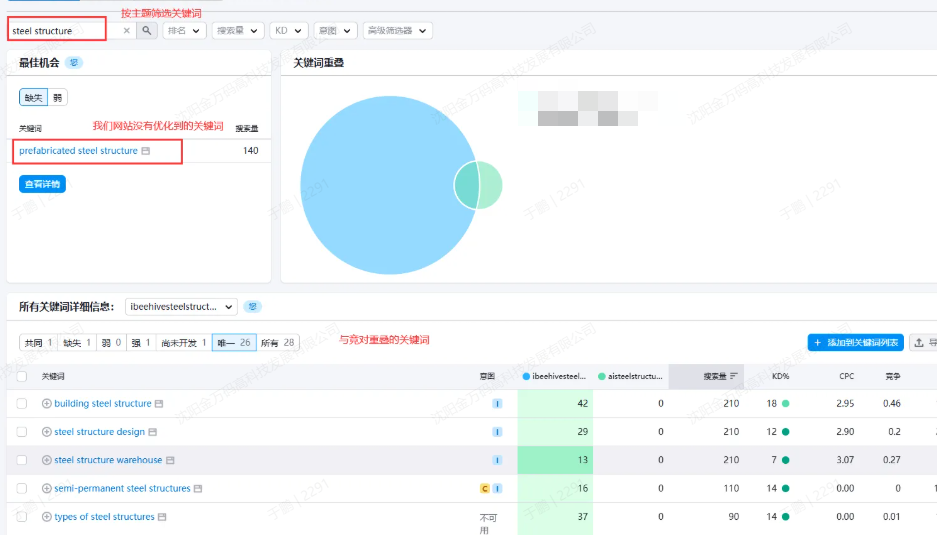Click the magnifier search icon
The image size is (937, 535).
[x=147, y=31]
